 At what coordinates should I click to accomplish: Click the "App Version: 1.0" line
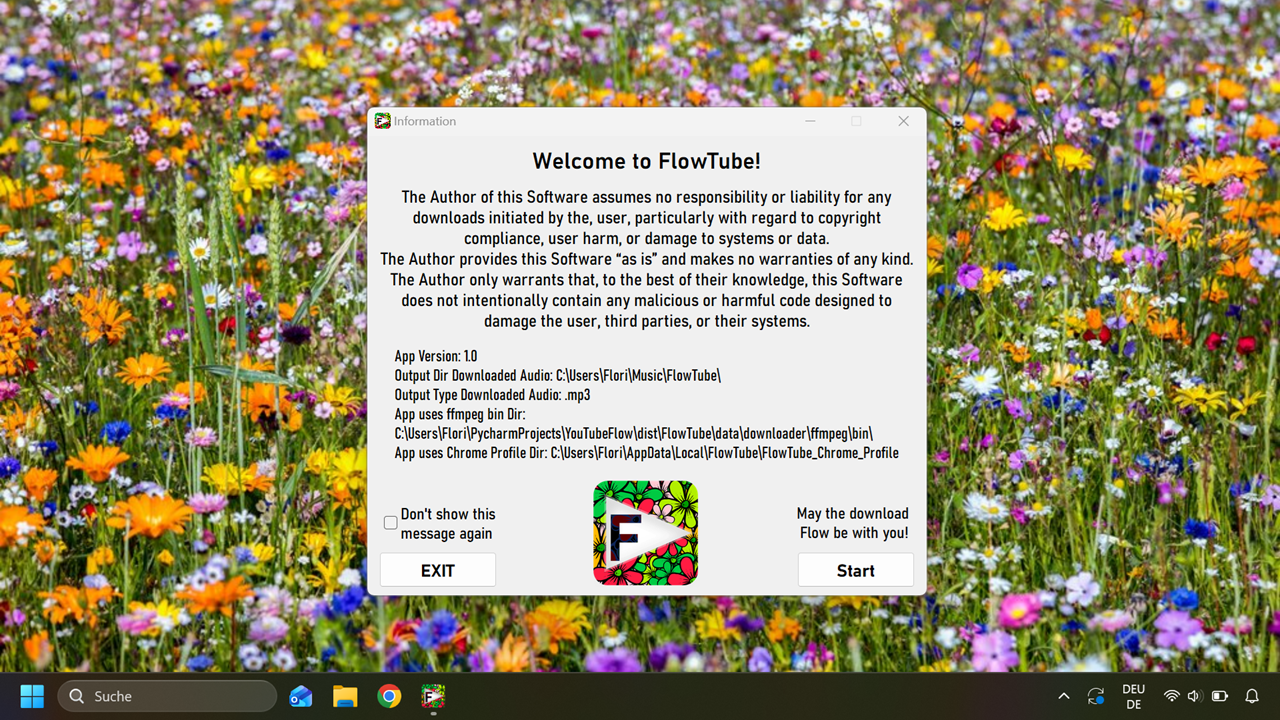(x=436, y=356)
